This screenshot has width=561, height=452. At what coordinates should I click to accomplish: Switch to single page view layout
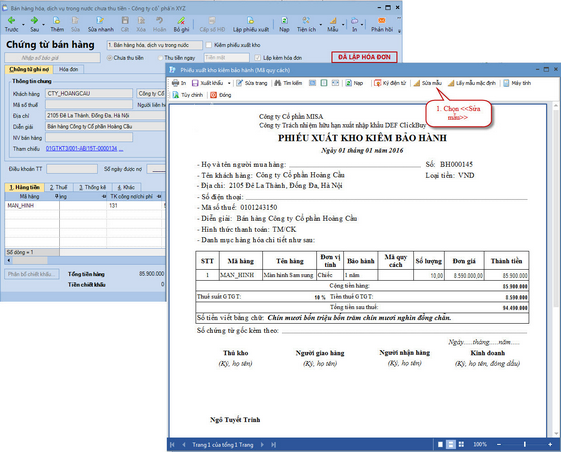coord(440,444)
